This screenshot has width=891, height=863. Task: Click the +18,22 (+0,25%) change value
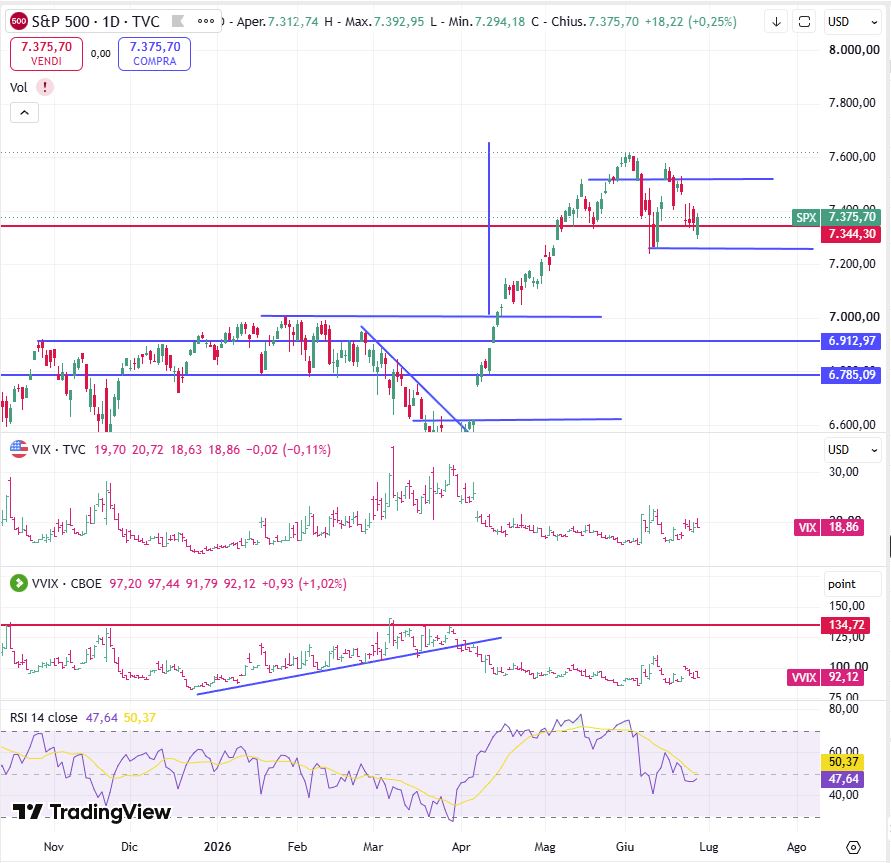(x=690, y=22)
